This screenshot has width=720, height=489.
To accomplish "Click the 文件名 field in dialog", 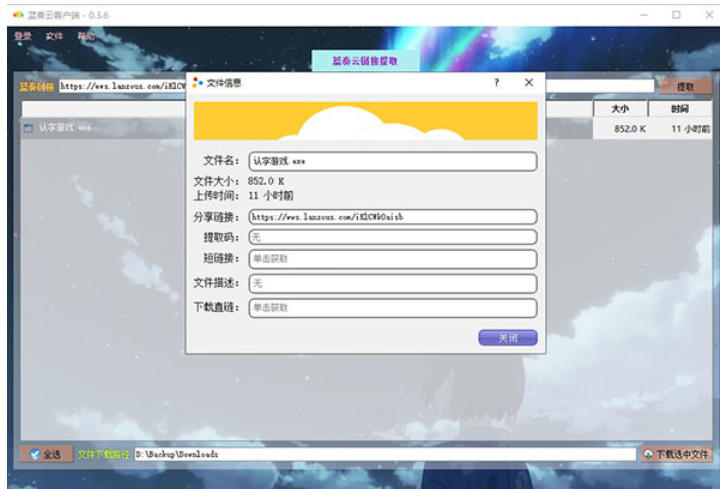I will tap(392, 161).
